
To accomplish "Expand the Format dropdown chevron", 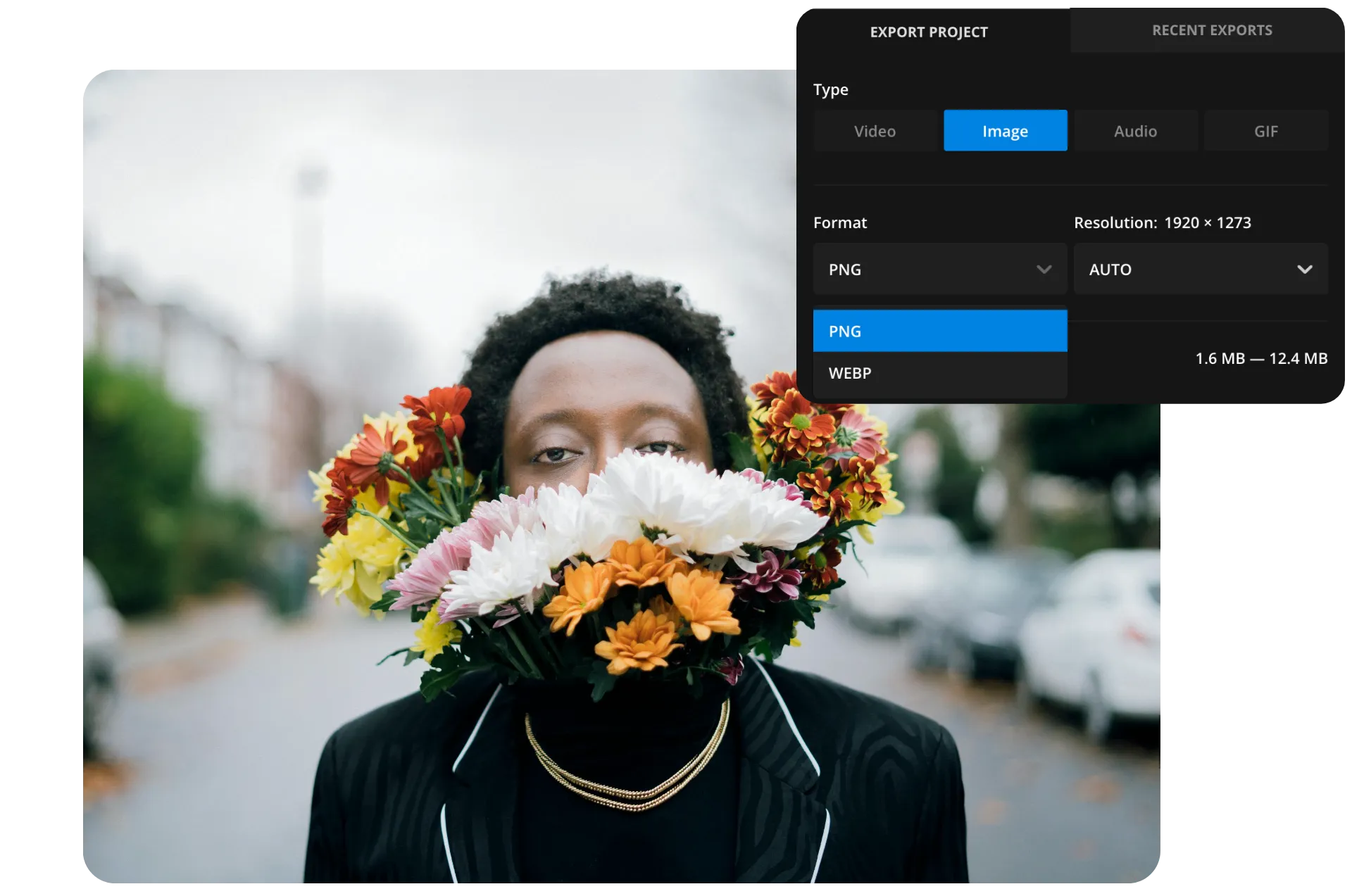I will (x=1044, y=269).
